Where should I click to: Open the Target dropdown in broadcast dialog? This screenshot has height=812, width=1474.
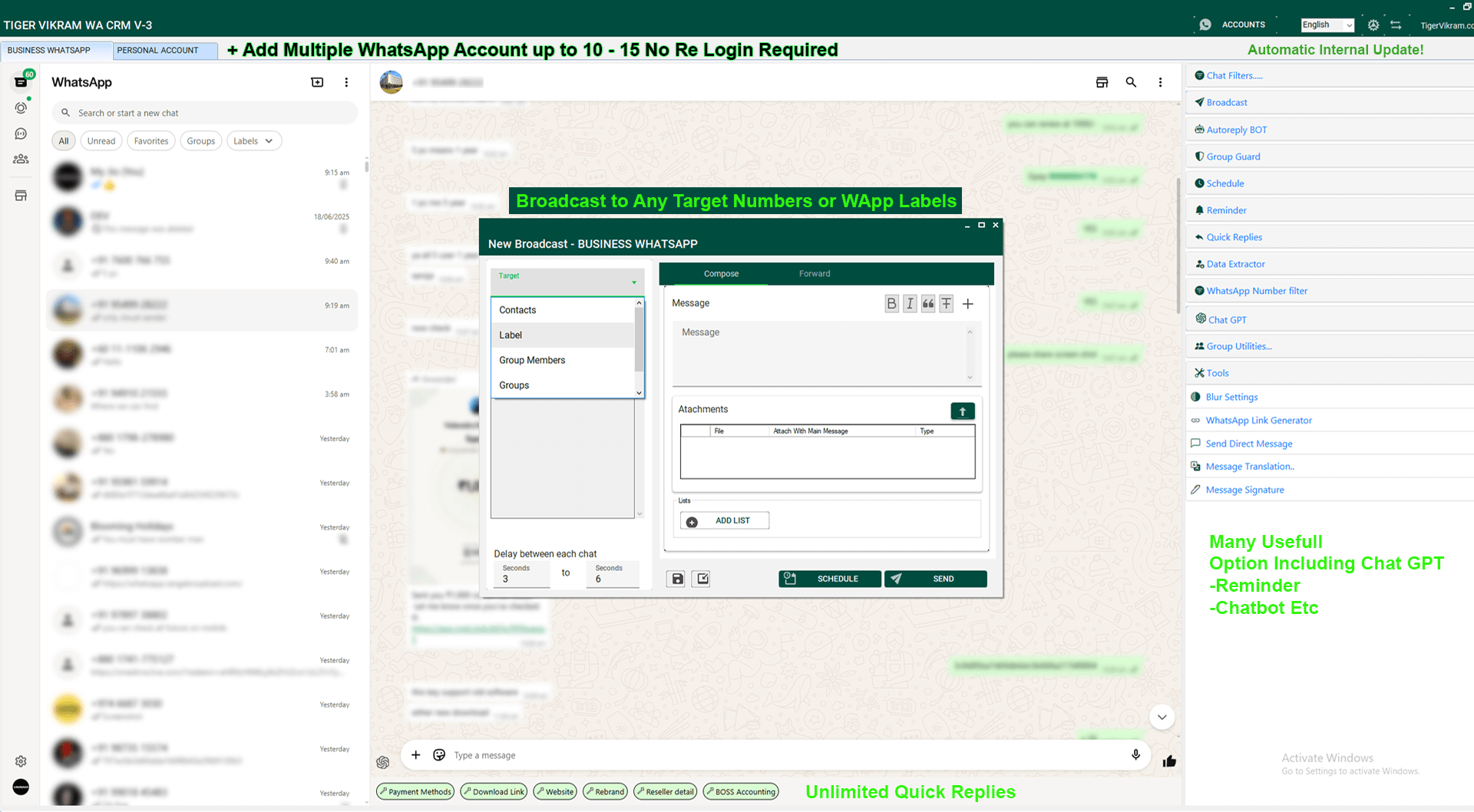click(x=567, y=282)
